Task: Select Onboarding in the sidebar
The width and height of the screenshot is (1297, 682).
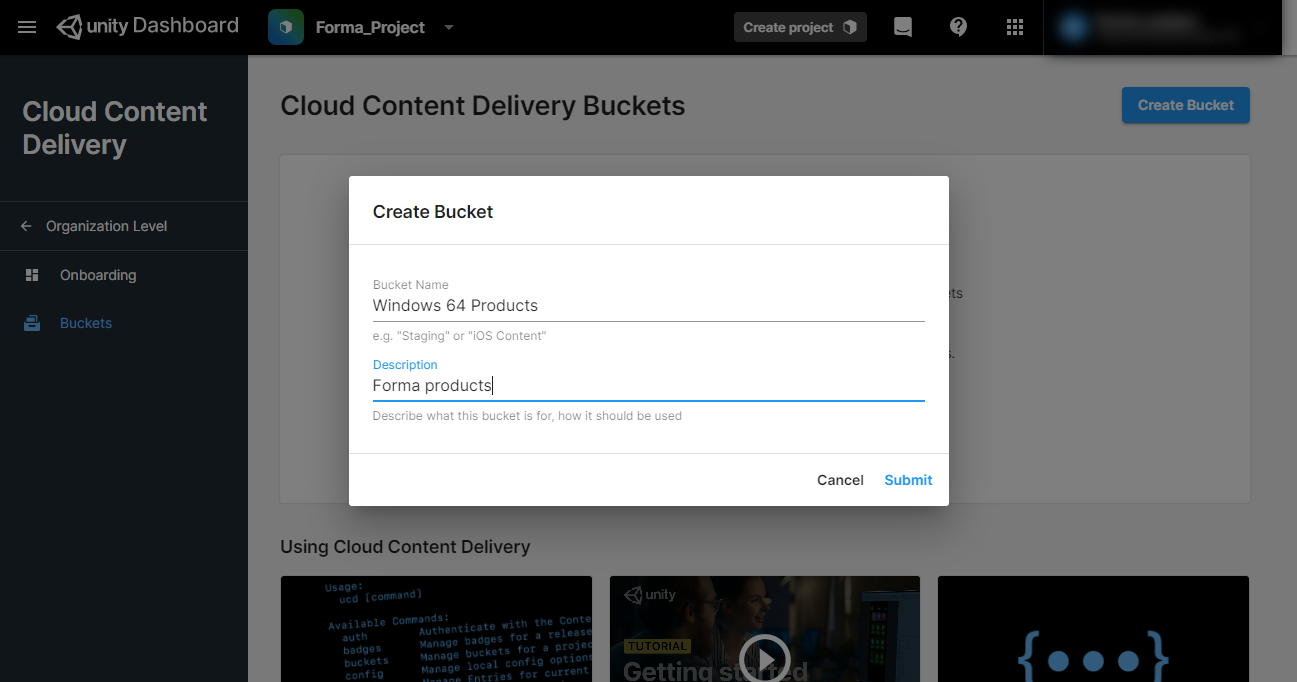Action: point(97,275)
